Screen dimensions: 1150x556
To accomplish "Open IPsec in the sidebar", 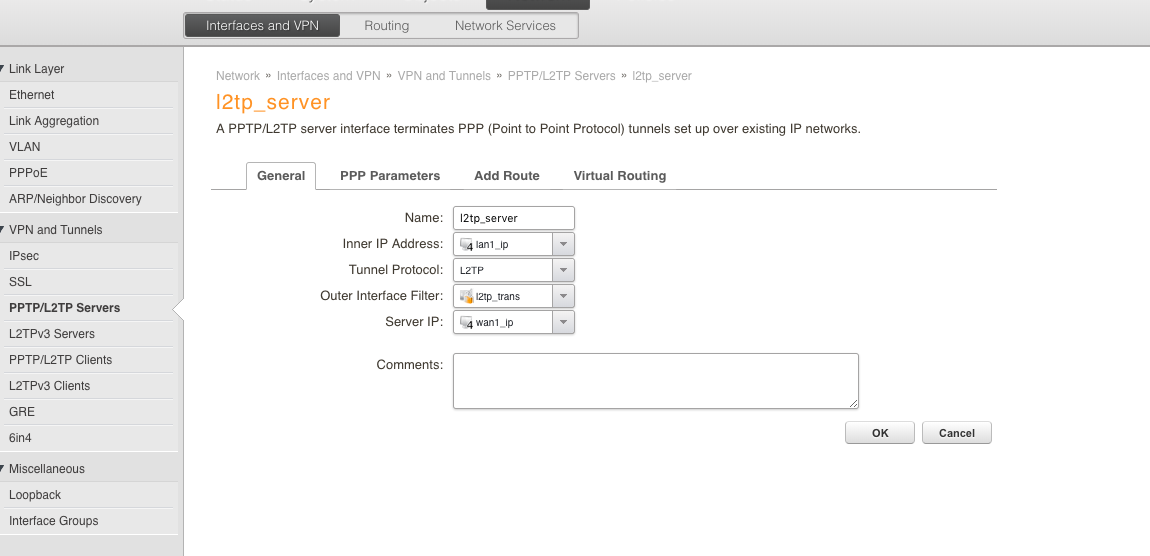I will point(24,256).
